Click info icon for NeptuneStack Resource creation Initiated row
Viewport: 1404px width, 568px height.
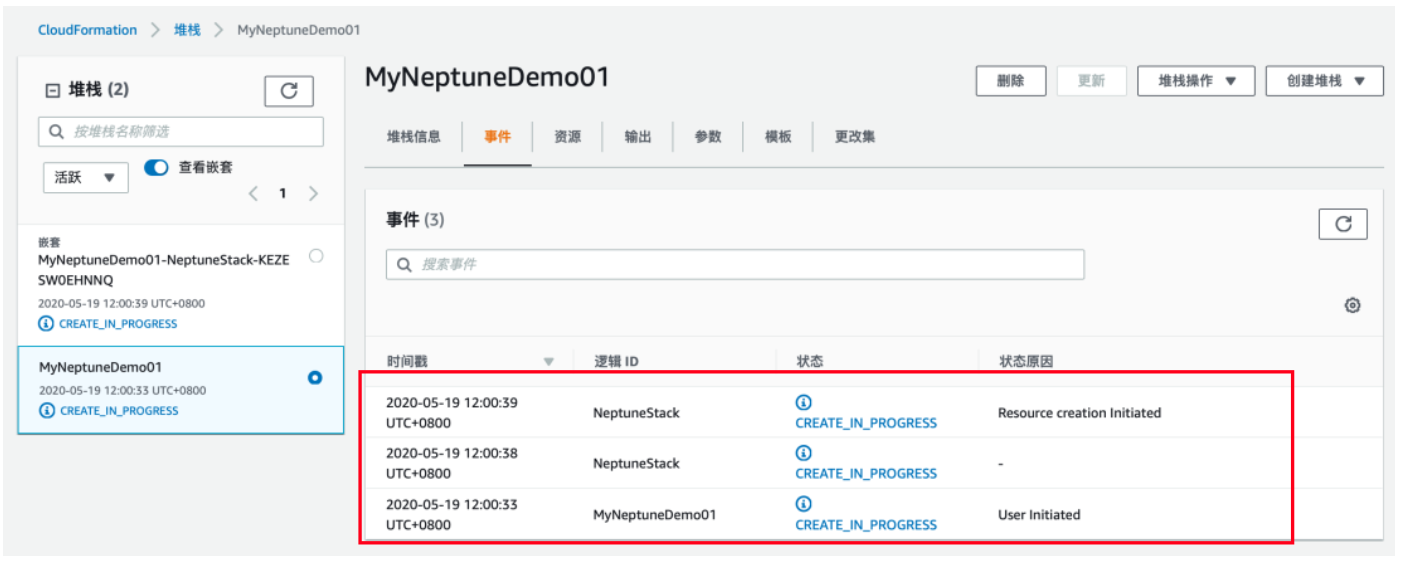tap(803, 402)
